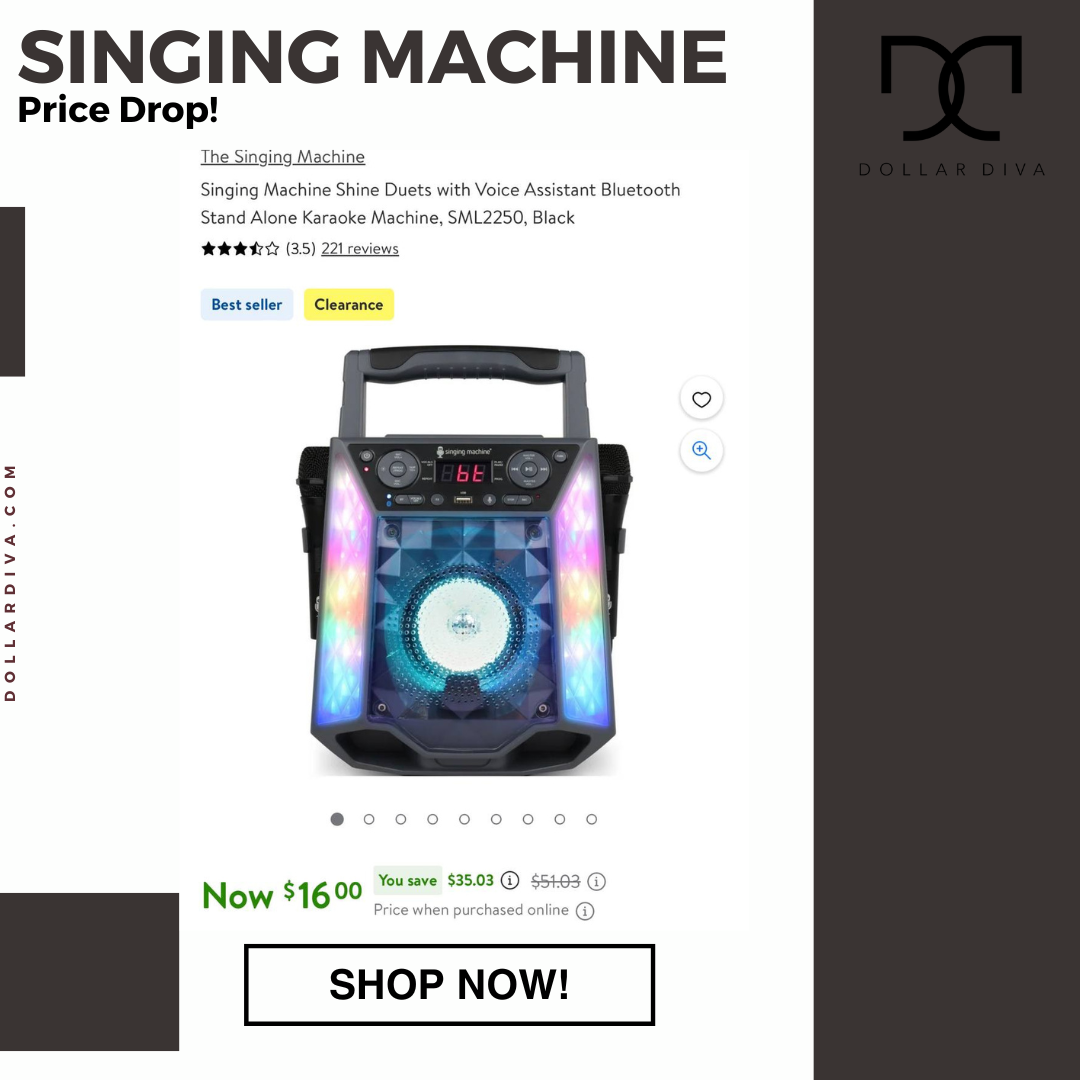Click the star rating icons
Viewport: 1080px width, 1080px height.
[x=240, y=249]
